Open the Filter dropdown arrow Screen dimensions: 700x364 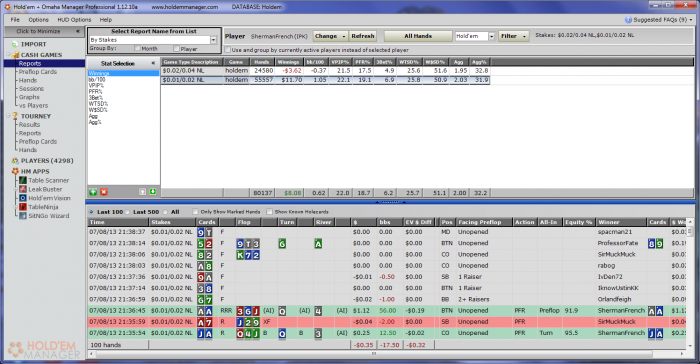524,36
